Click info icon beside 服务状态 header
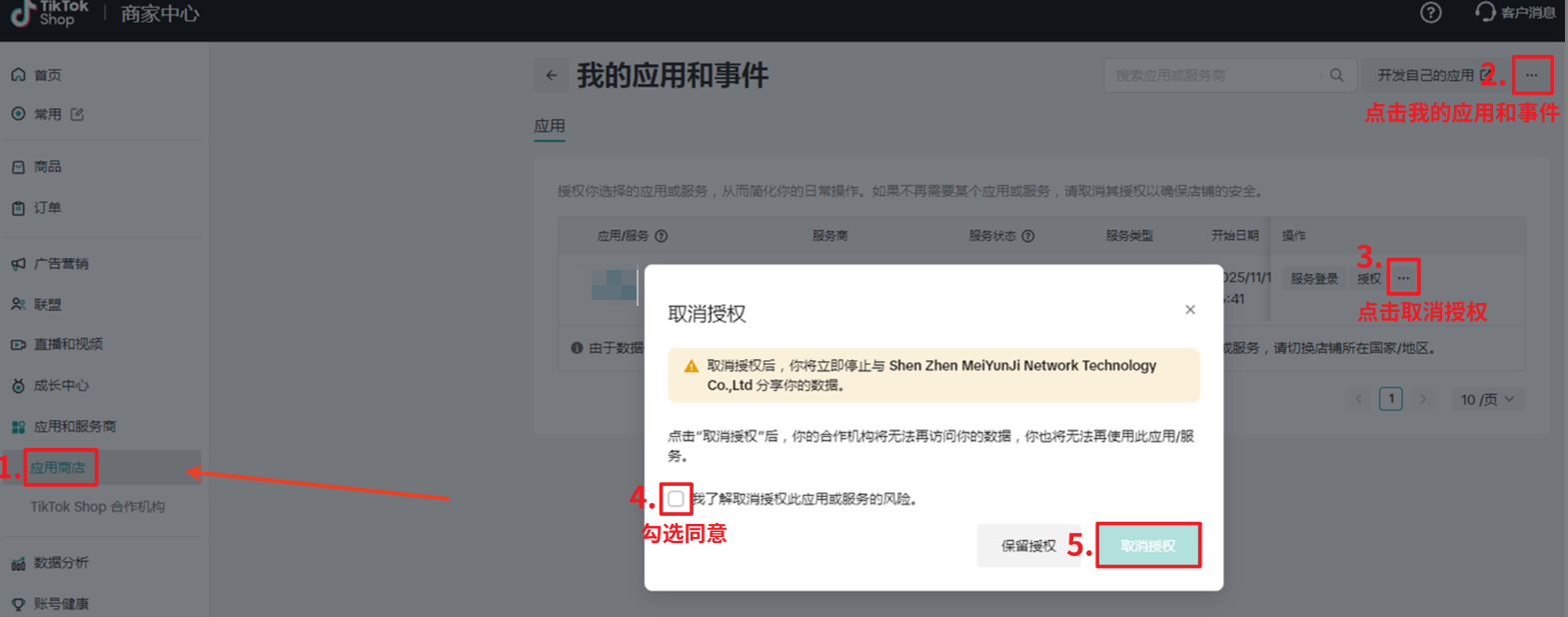 (1028, 236)
